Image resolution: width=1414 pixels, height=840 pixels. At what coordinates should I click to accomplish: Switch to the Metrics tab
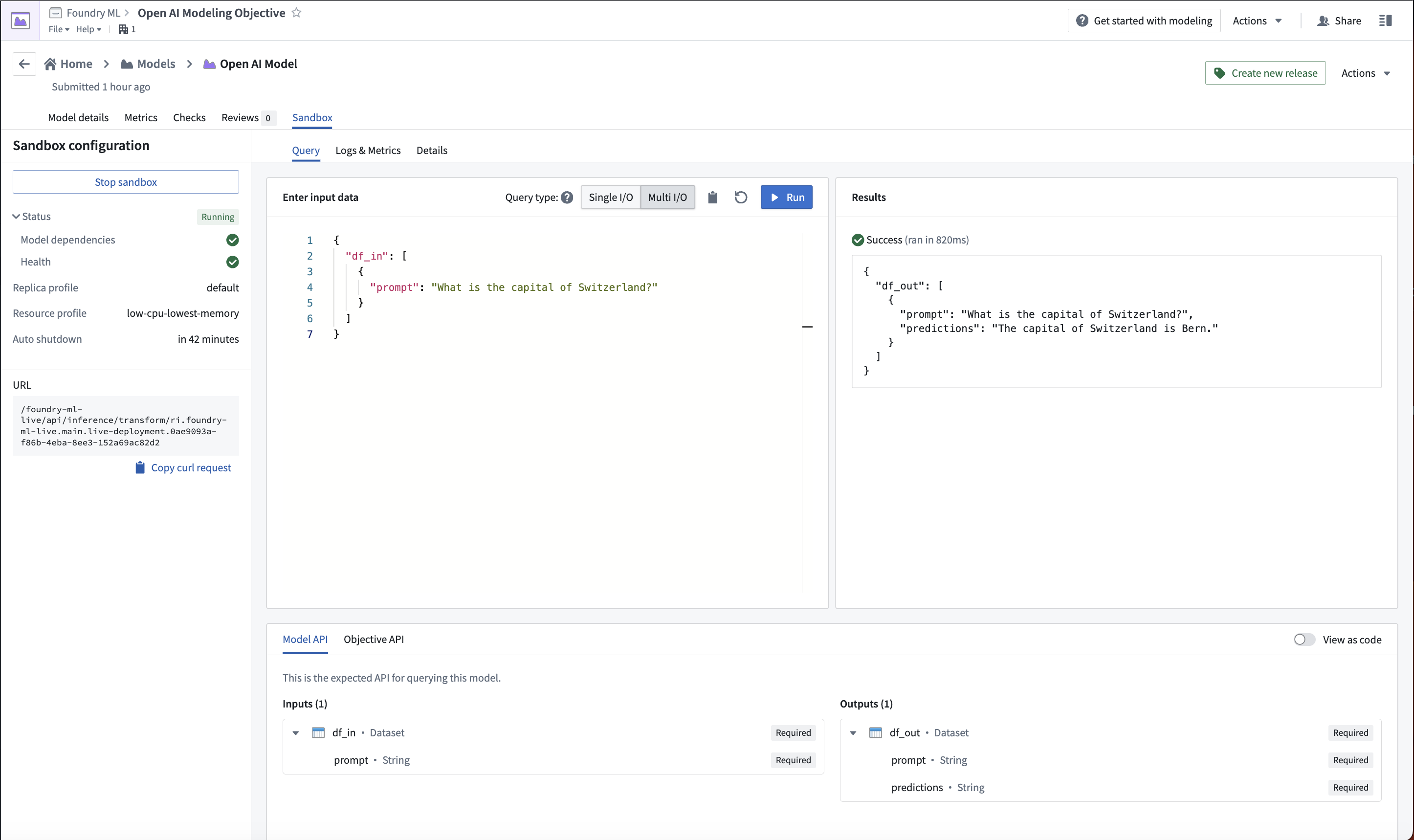click(x=141, y=118)
